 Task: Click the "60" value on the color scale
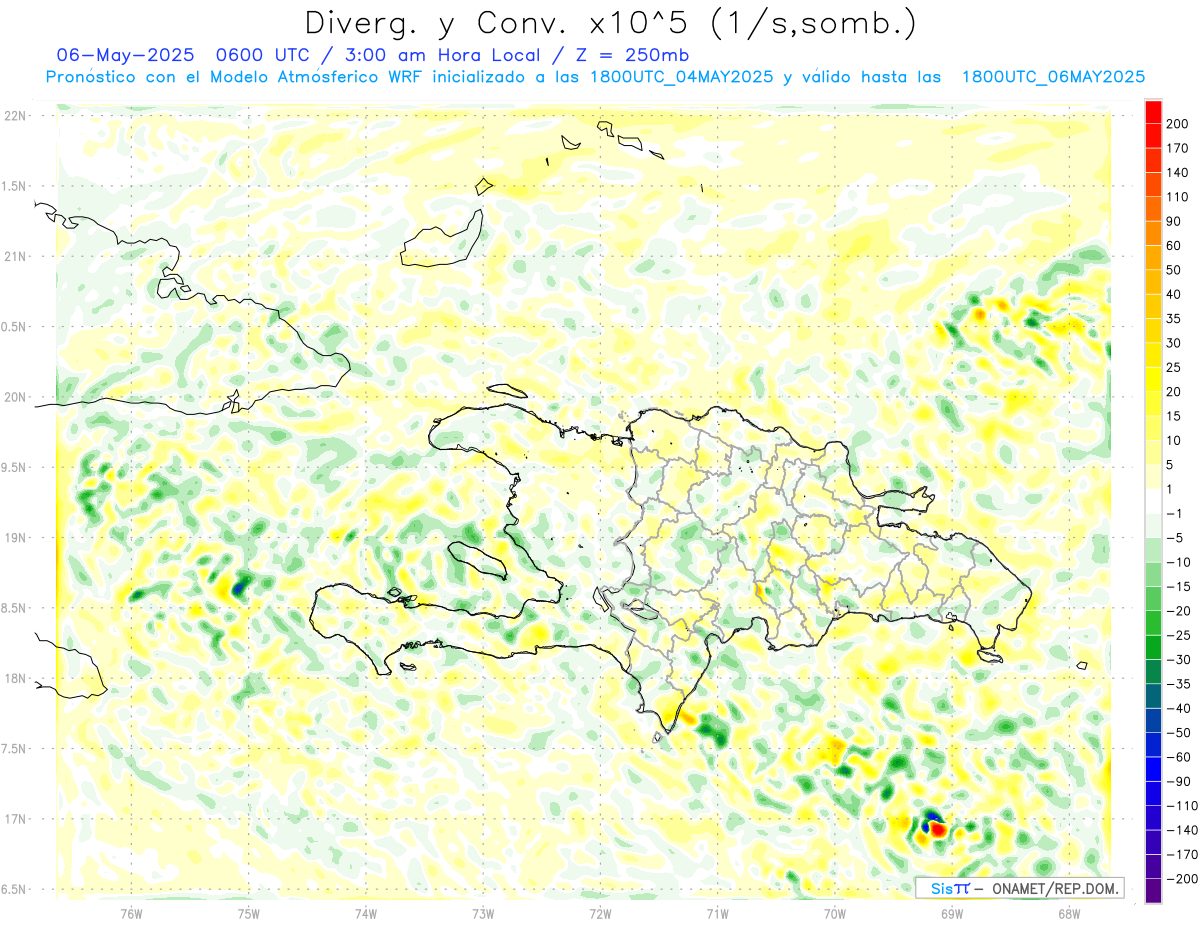[x=1174, y=246]
